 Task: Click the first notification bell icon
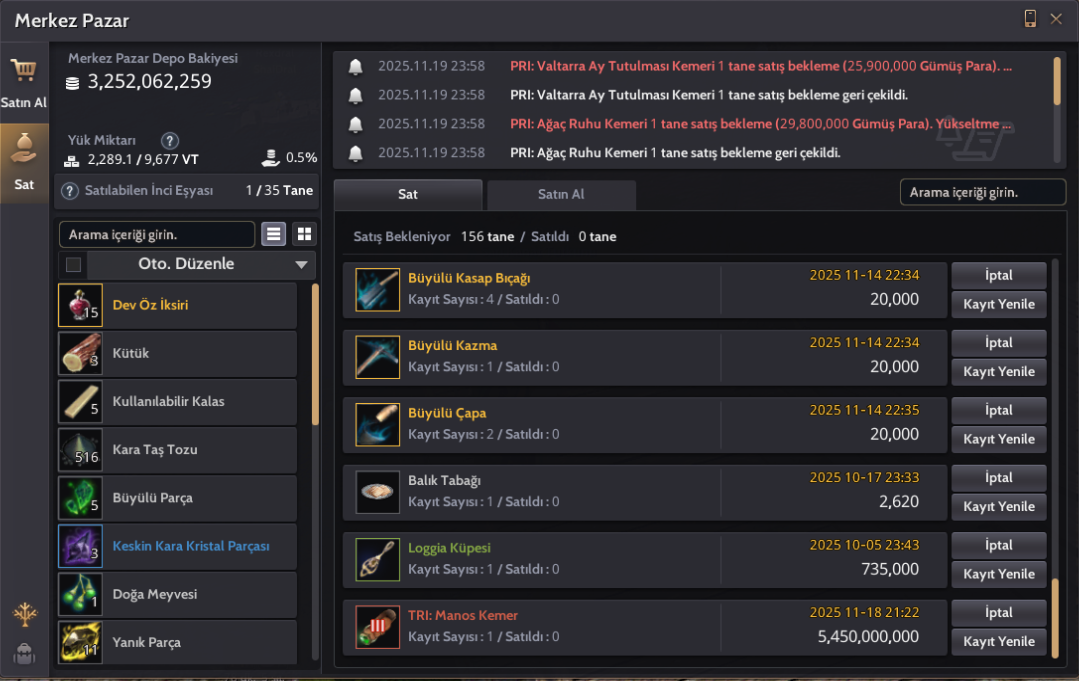(x=355, y=67)
